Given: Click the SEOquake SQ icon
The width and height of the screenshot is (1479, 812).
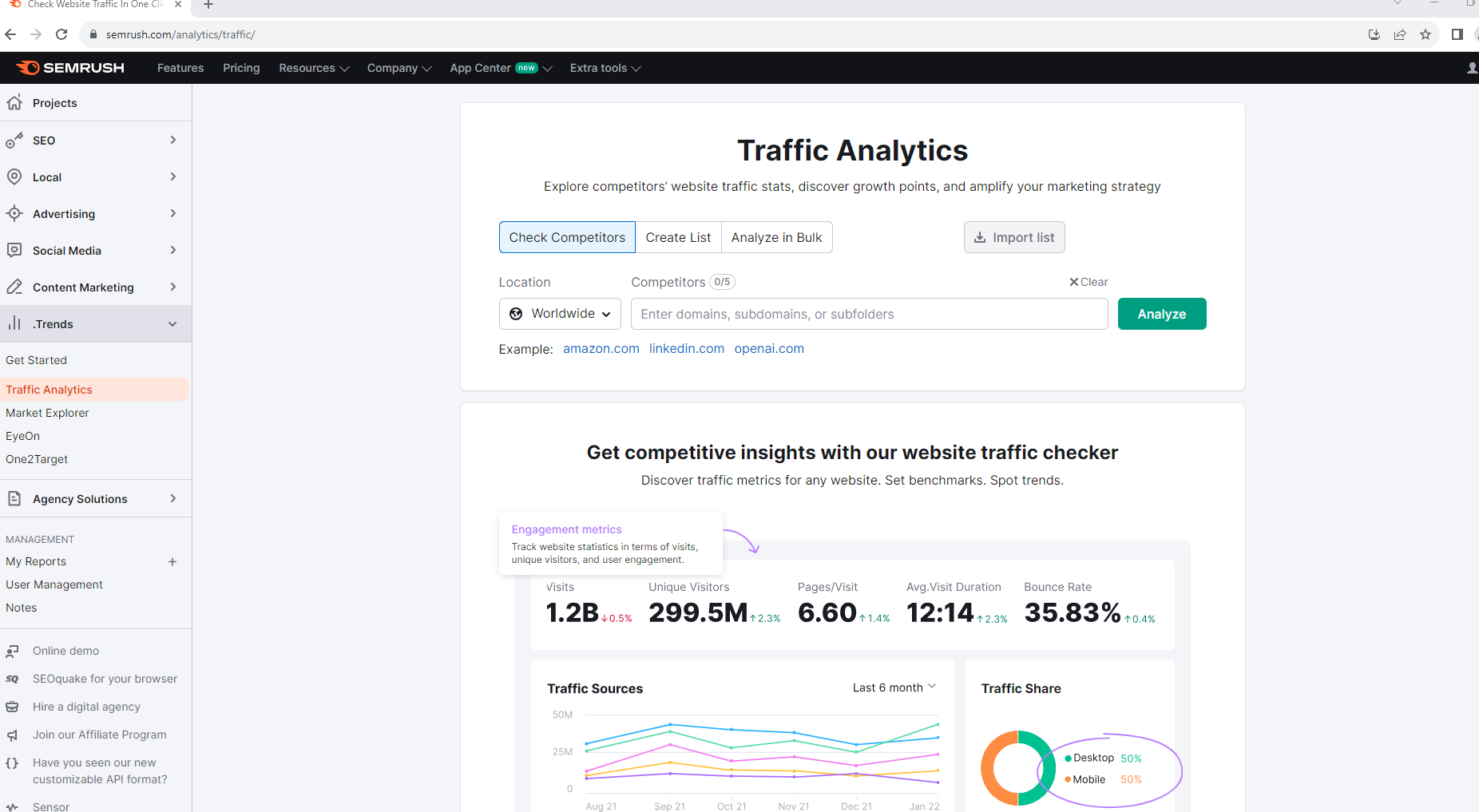Looking at the screenshot, I should (x=12, y=679).
